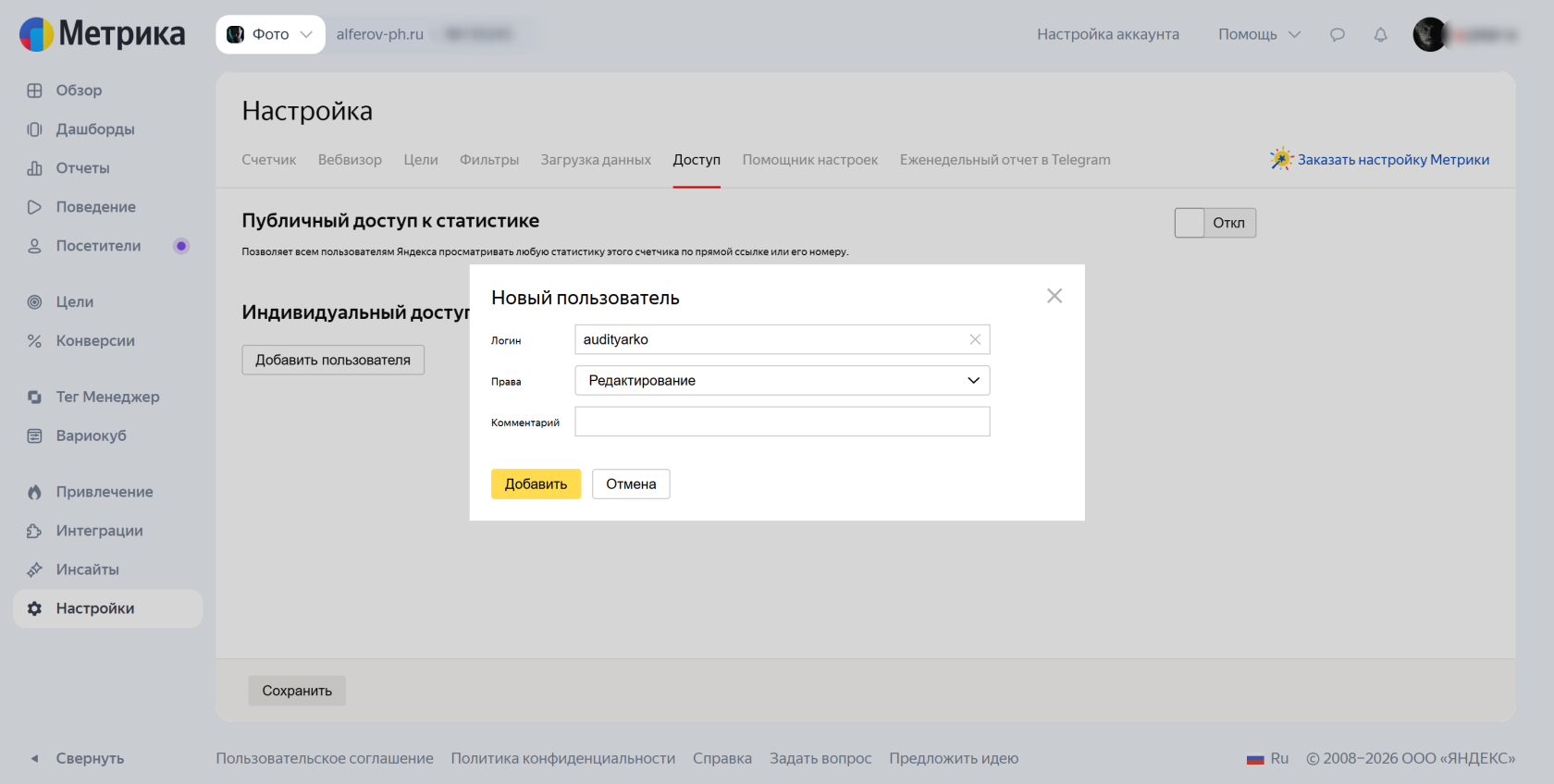The height and width of the screenshot is (784, 1554).
Task: Open the Права Редактирование dropdown
Action: tap(783, 380)
